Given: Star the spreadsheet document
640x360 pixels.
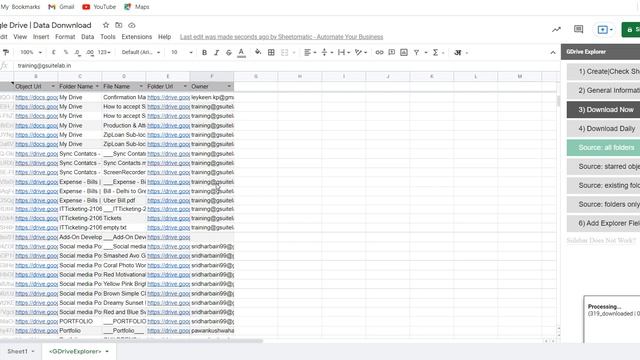Looking at the screenshot, I should click(106, 25).
